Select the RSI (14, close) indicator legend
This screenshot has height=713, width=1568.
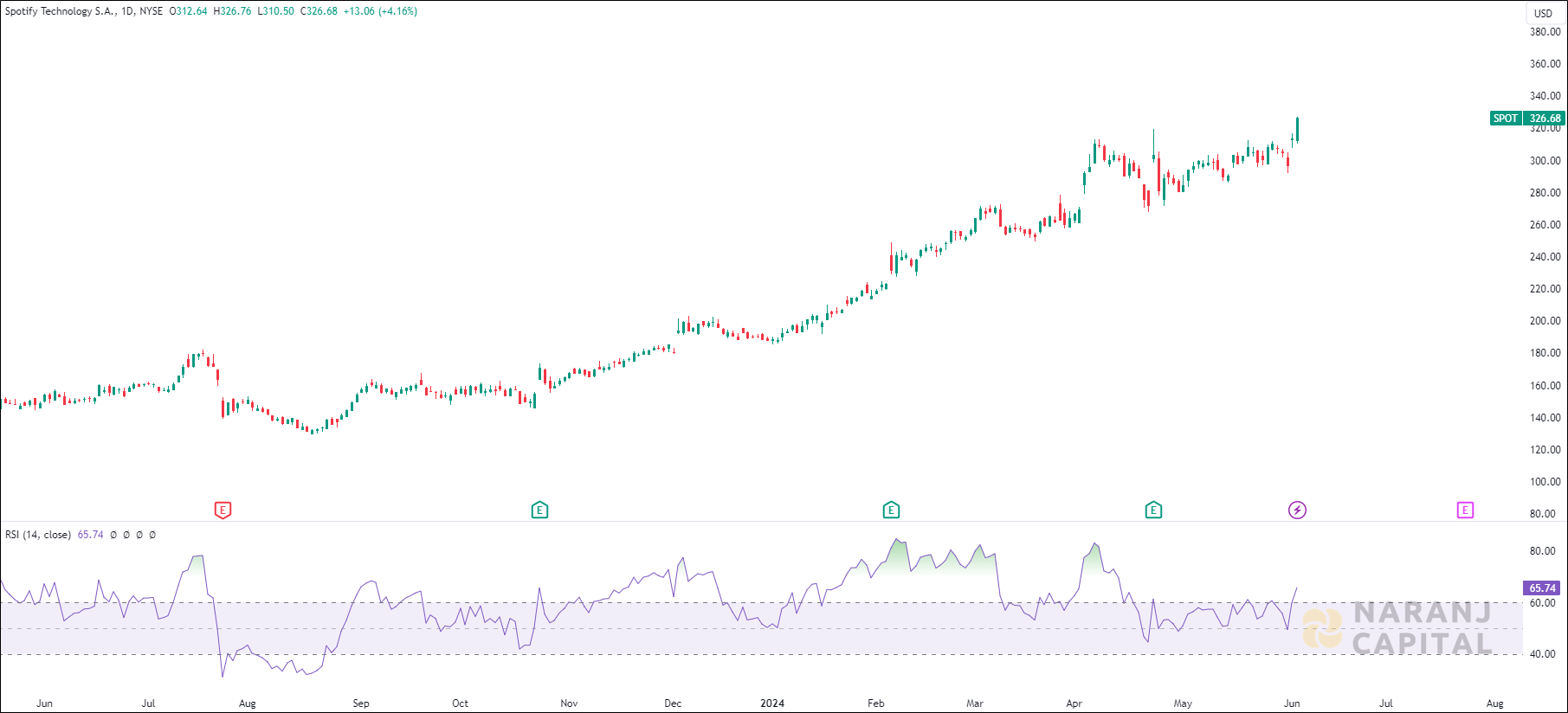click(x=38, y=535)
